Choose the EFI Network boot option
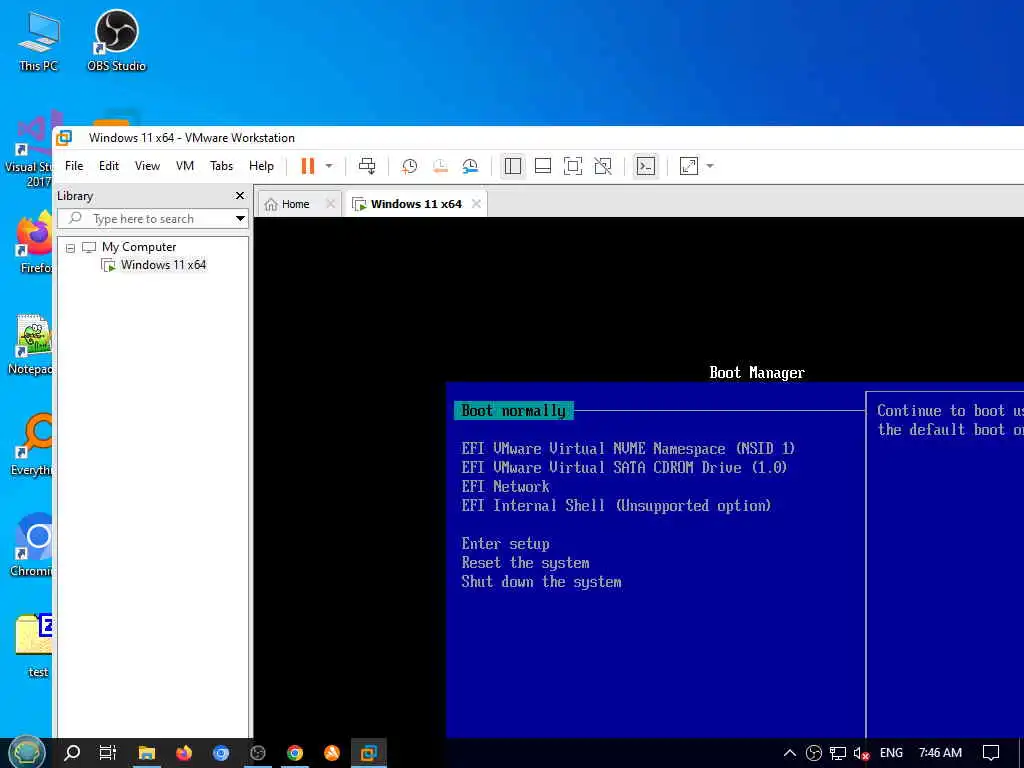The width and height of the screenshot is (1024, 768). pos(505,487)
